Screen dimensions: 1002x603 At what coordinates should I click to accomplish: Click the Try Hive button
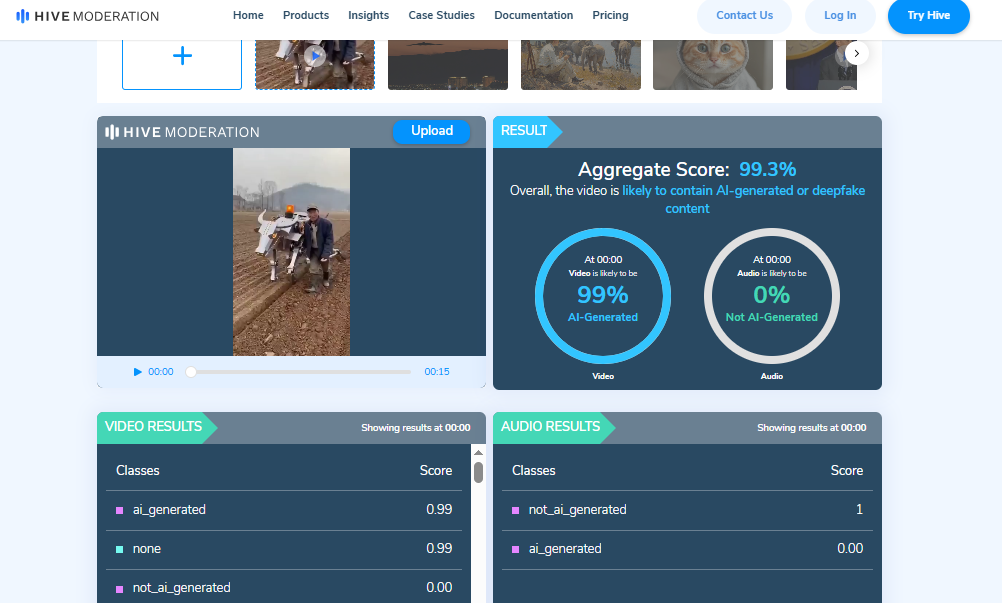pyautogui.click(x=928, y=16)
